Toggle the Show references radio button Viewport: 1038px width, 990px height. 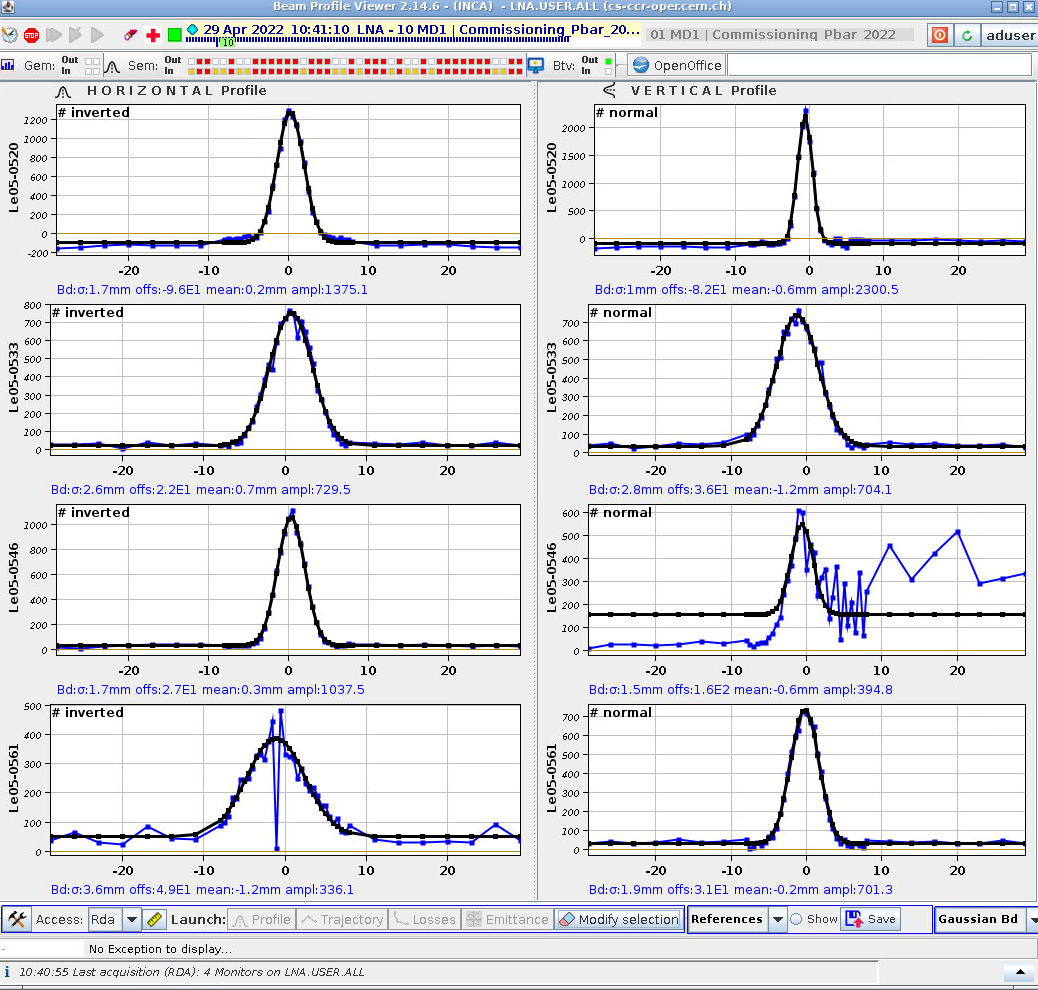coord(797,919)
